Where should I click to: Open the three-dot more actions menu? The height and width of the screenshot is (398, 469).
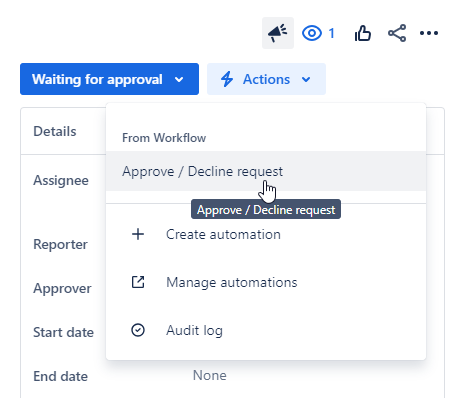click(429, 33)
